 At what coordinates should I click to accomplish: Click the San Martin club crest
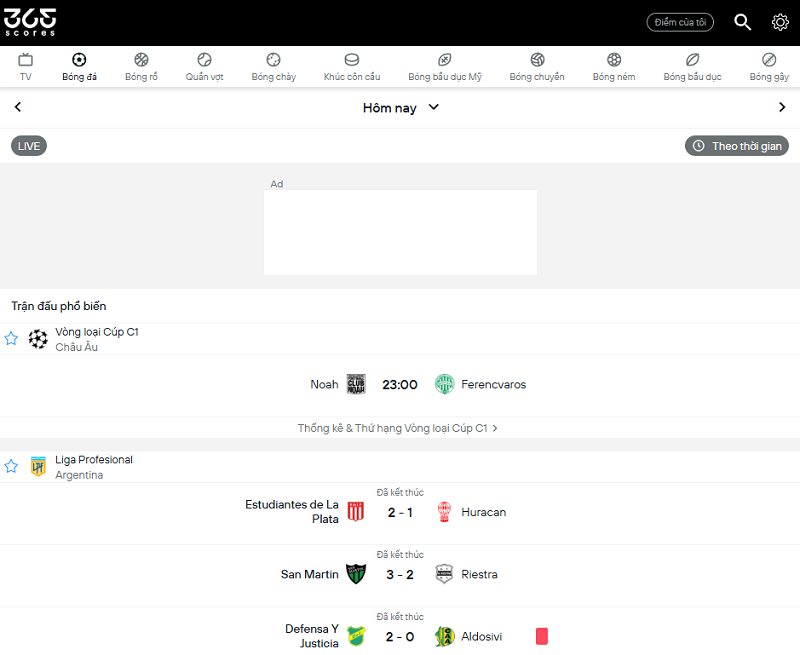click(356, 574)
